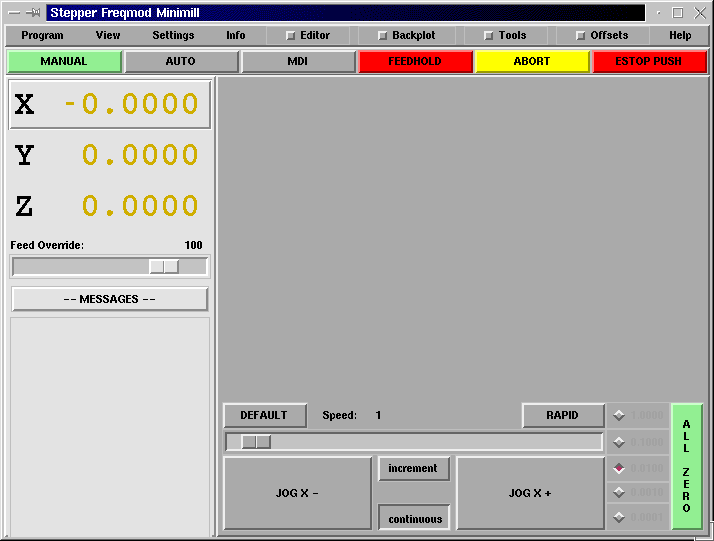
Task: Enable the Backplot checkbox
Action: [382, 35]
